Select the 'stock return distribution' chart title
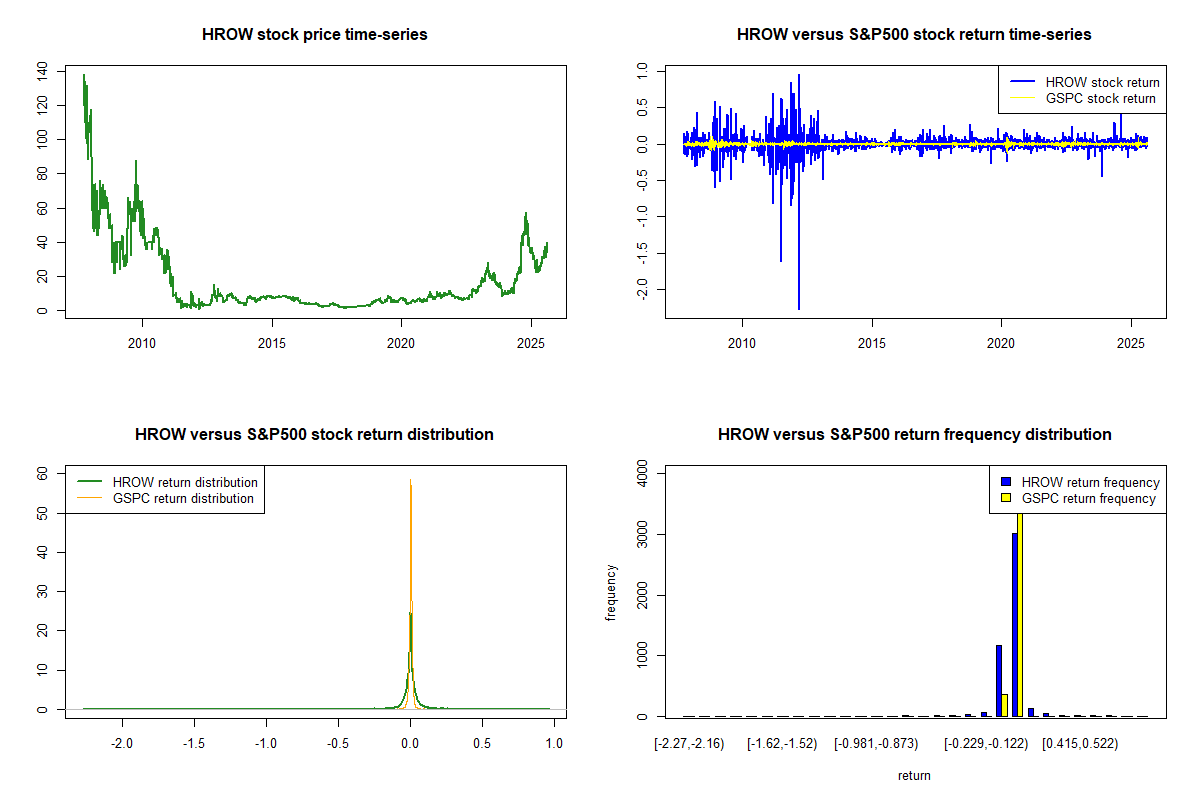Screen dimensions: 1200x800 [314, 434]
